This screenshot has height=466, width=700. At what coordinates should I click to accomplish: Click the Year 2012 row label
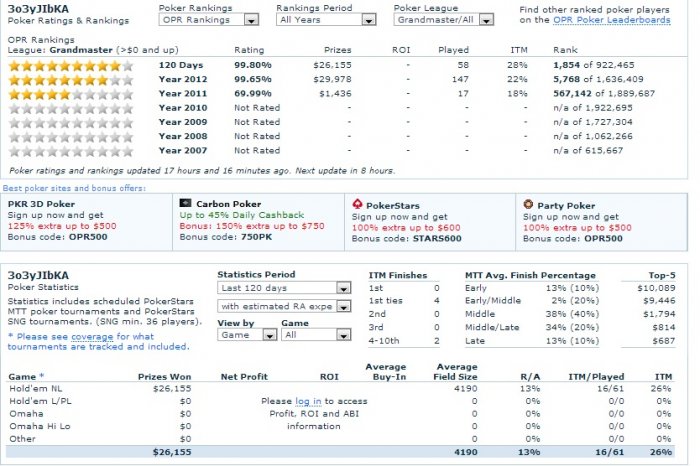coord(183,79)
